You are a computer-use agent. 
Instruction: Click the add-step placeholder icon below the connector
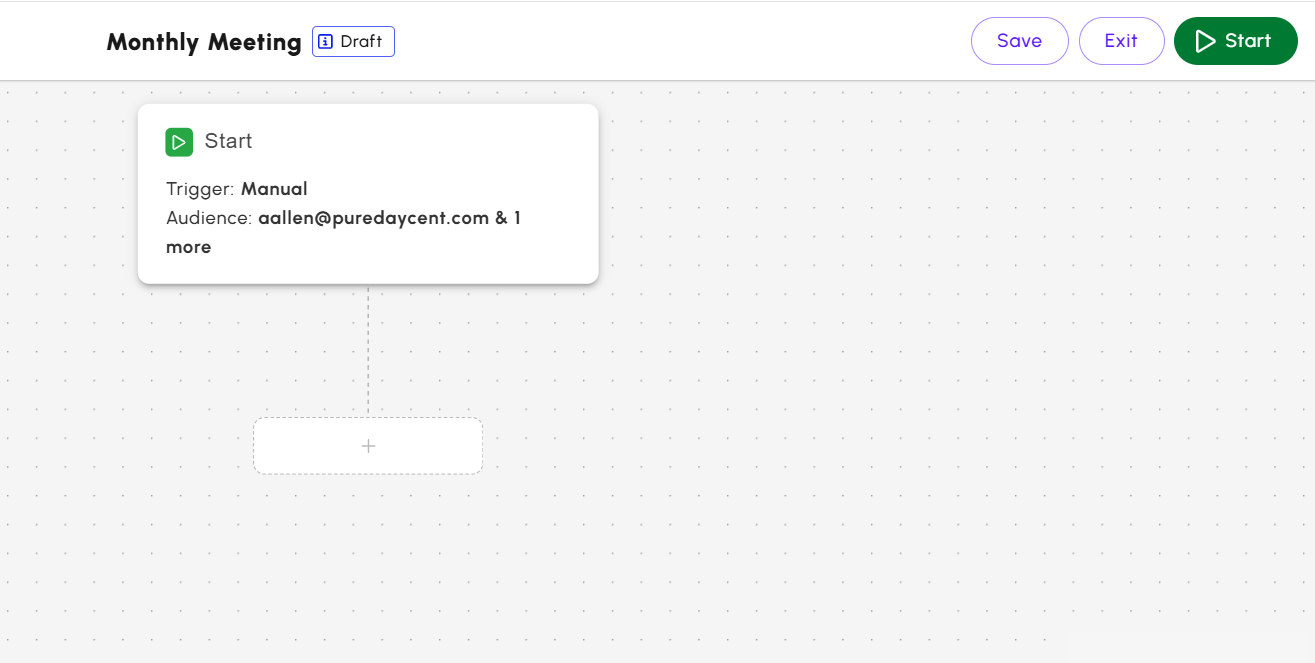[367, 445]
